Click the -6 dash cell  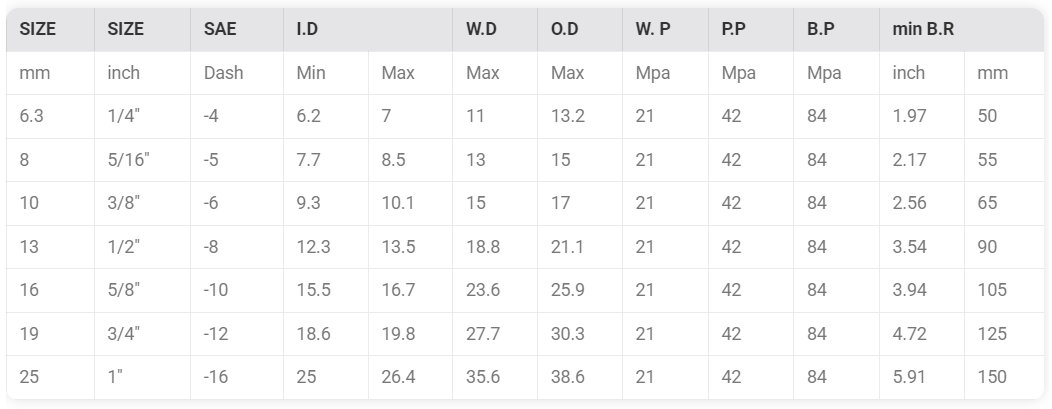(237, 203)
